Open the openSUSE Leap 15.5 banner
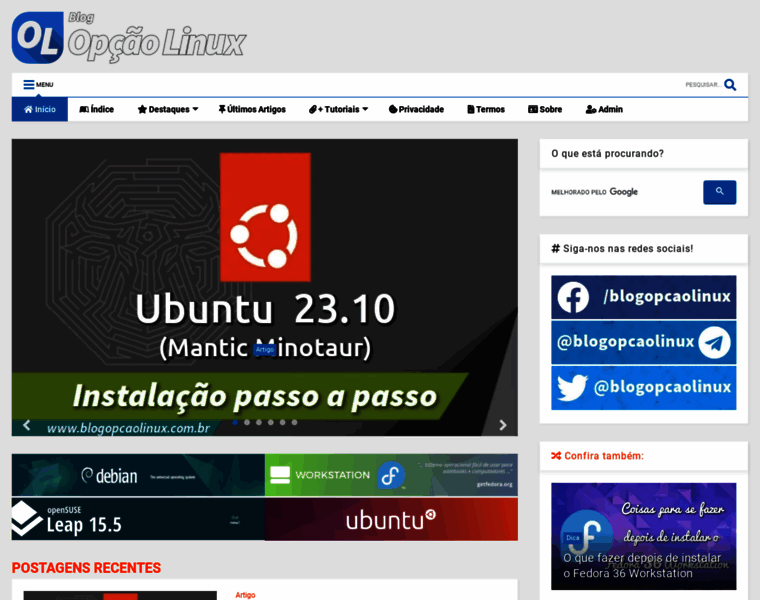Screen dimensions: 760x600 click(138, 519)
